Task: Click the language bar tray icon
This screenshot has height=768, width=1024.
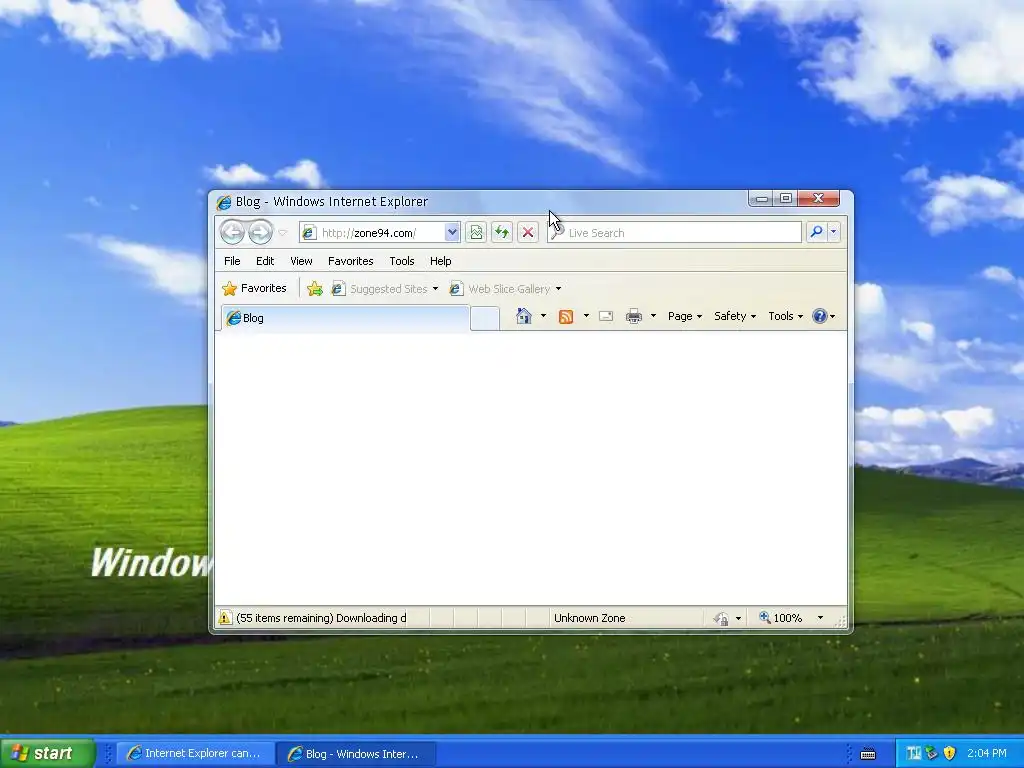Action: coord(913,754)
